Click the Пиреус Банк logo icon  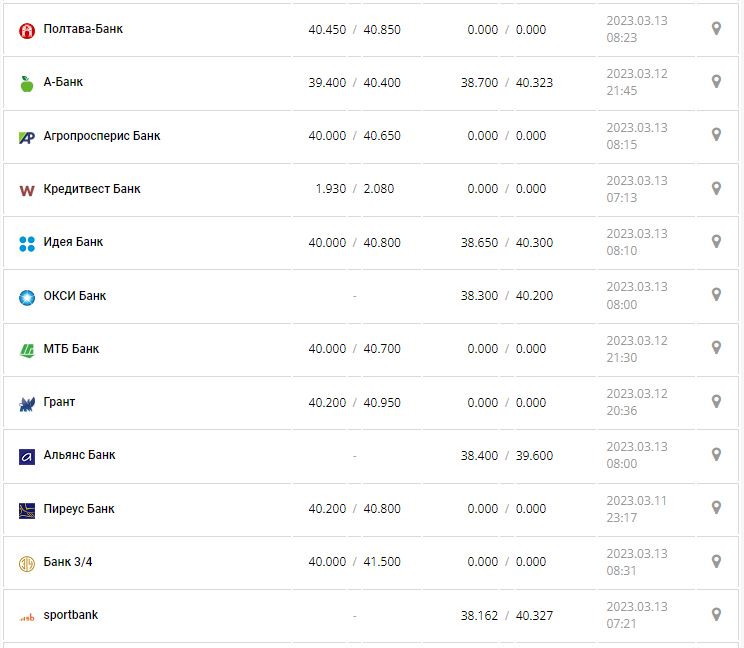[x=27, y=510]
